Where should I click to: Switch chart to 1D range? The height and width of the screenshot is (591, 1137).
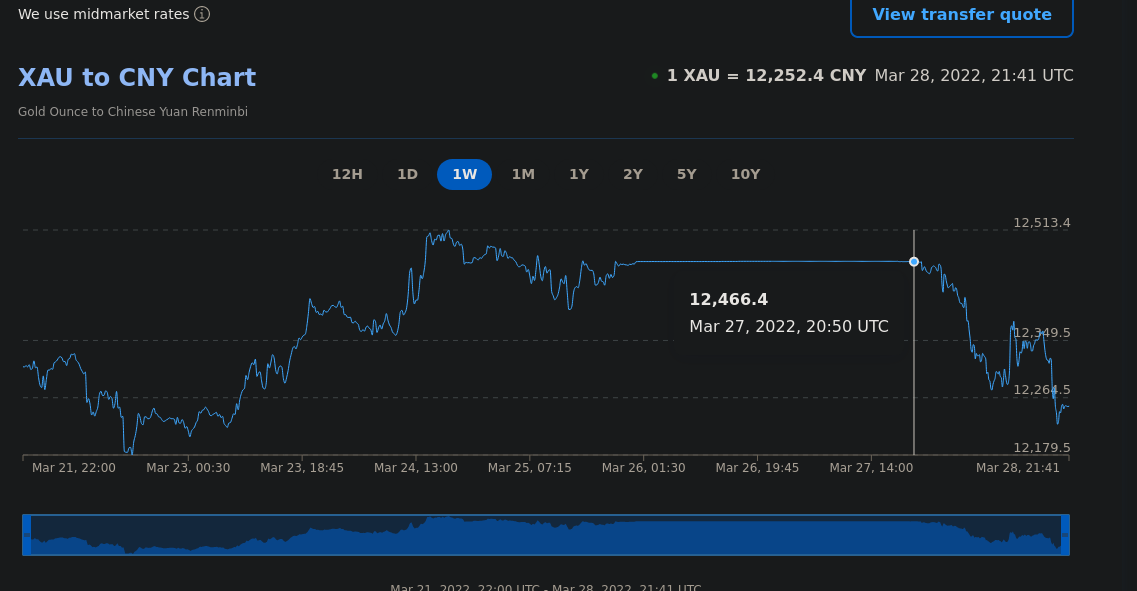point(407,174)
